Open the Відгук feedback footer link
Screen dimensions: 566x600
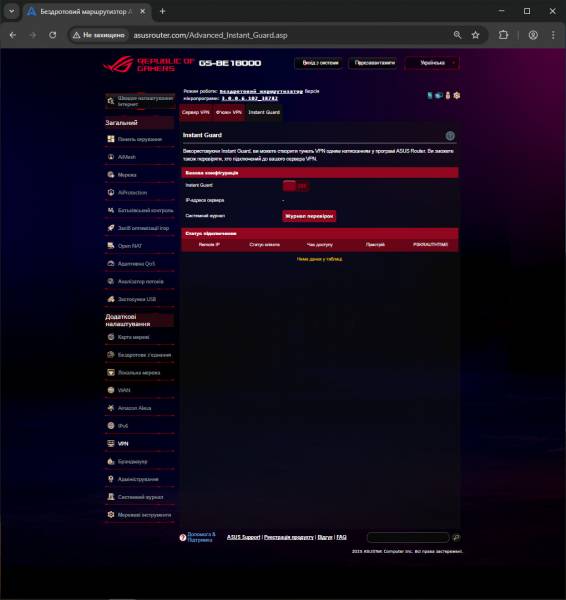click(x=325, y=537)
